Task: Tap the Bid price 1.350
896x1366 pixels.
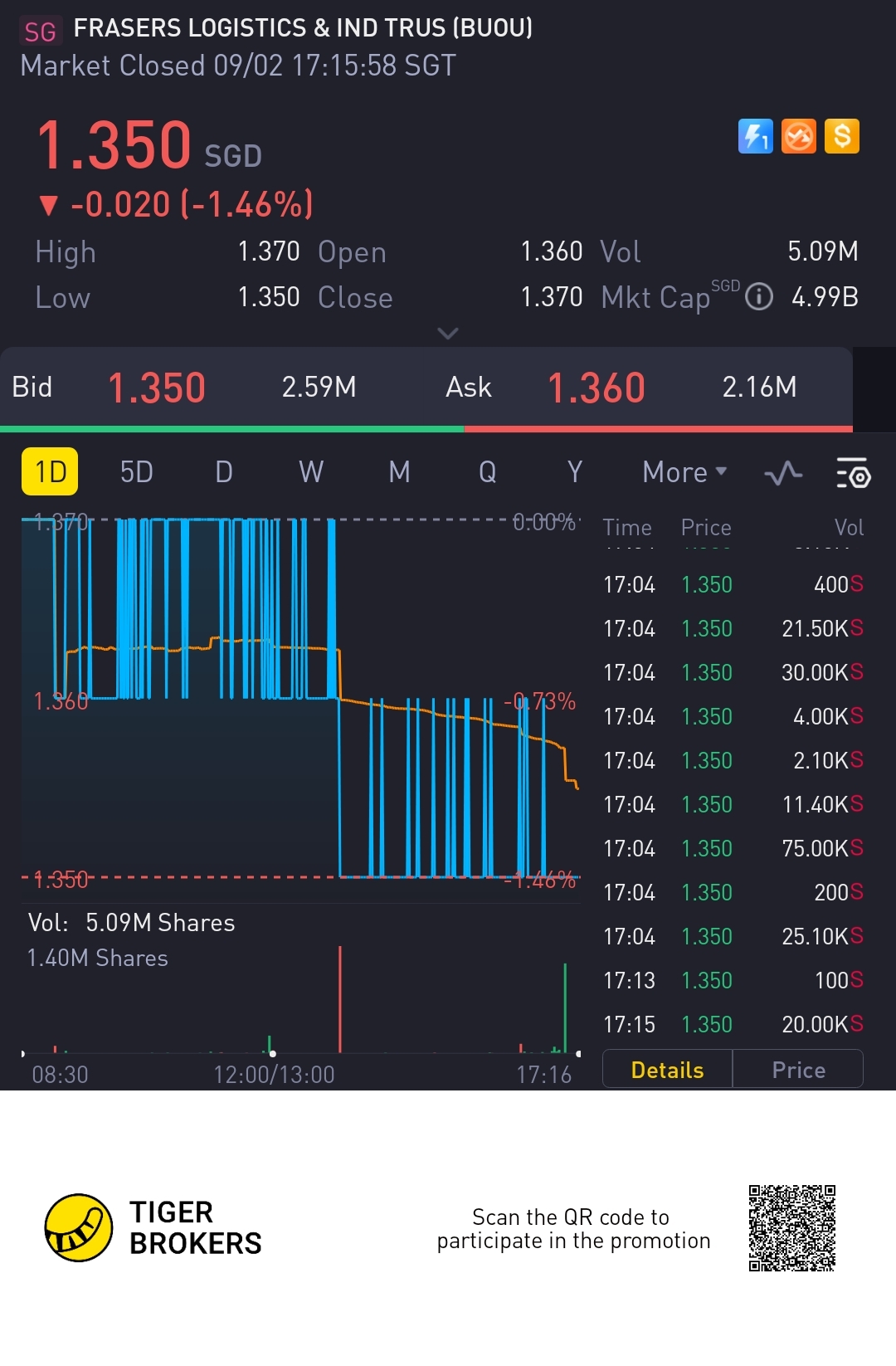Action: (157, 388)
